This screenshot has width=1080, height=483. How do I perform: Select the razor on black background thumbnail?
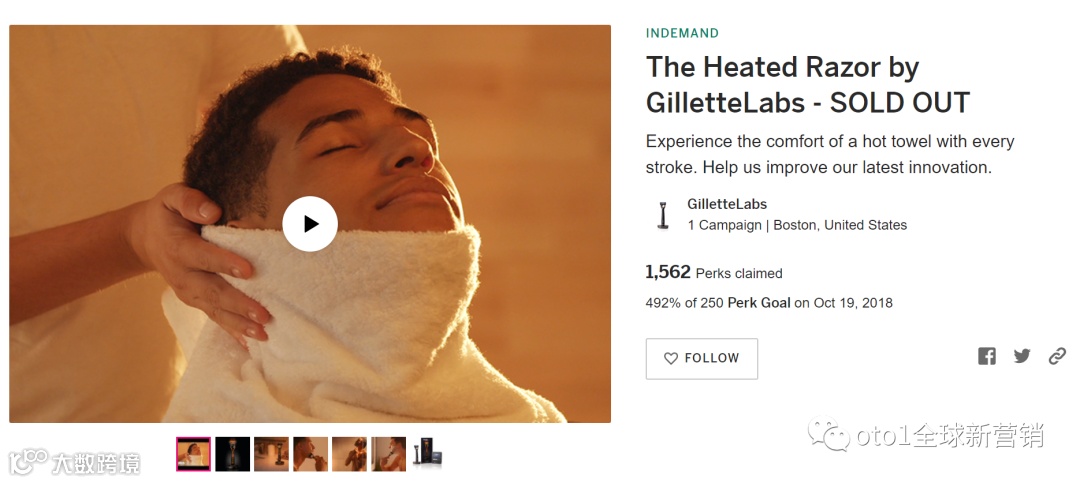[x=232, y=454]
